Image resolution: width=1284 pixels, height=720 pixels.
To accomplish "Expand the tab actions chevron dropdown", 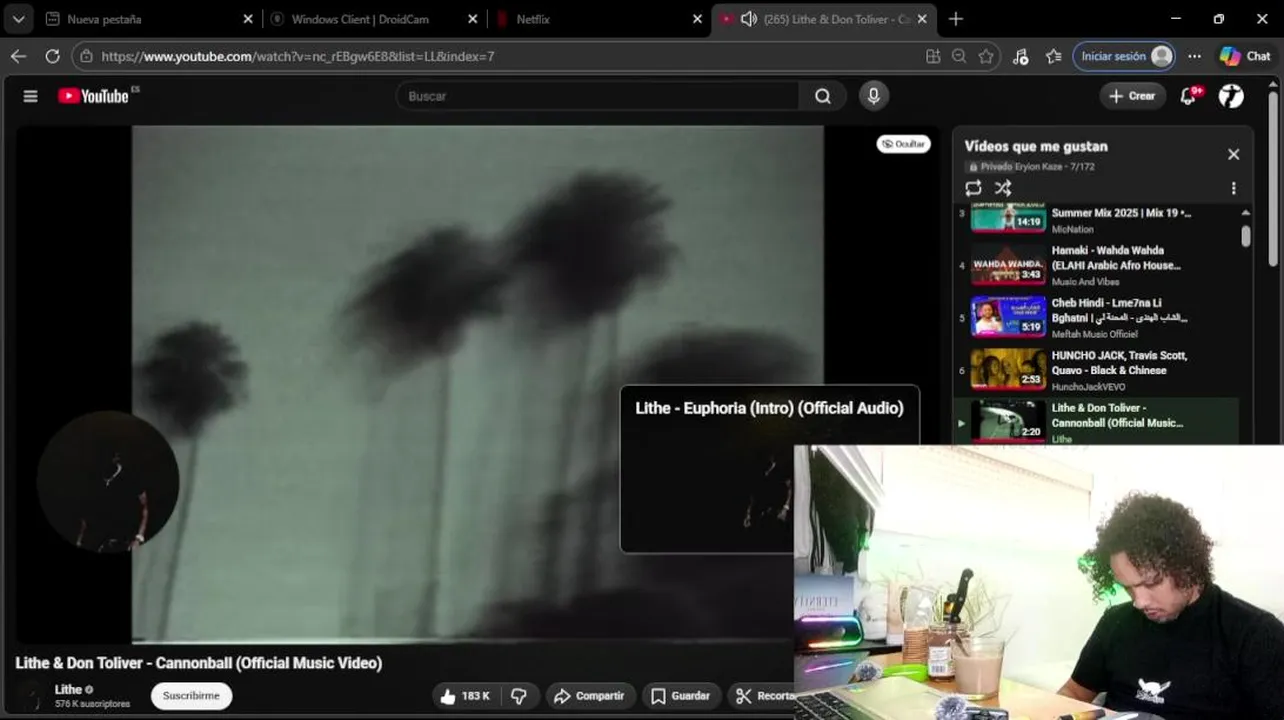I will 18,19.
